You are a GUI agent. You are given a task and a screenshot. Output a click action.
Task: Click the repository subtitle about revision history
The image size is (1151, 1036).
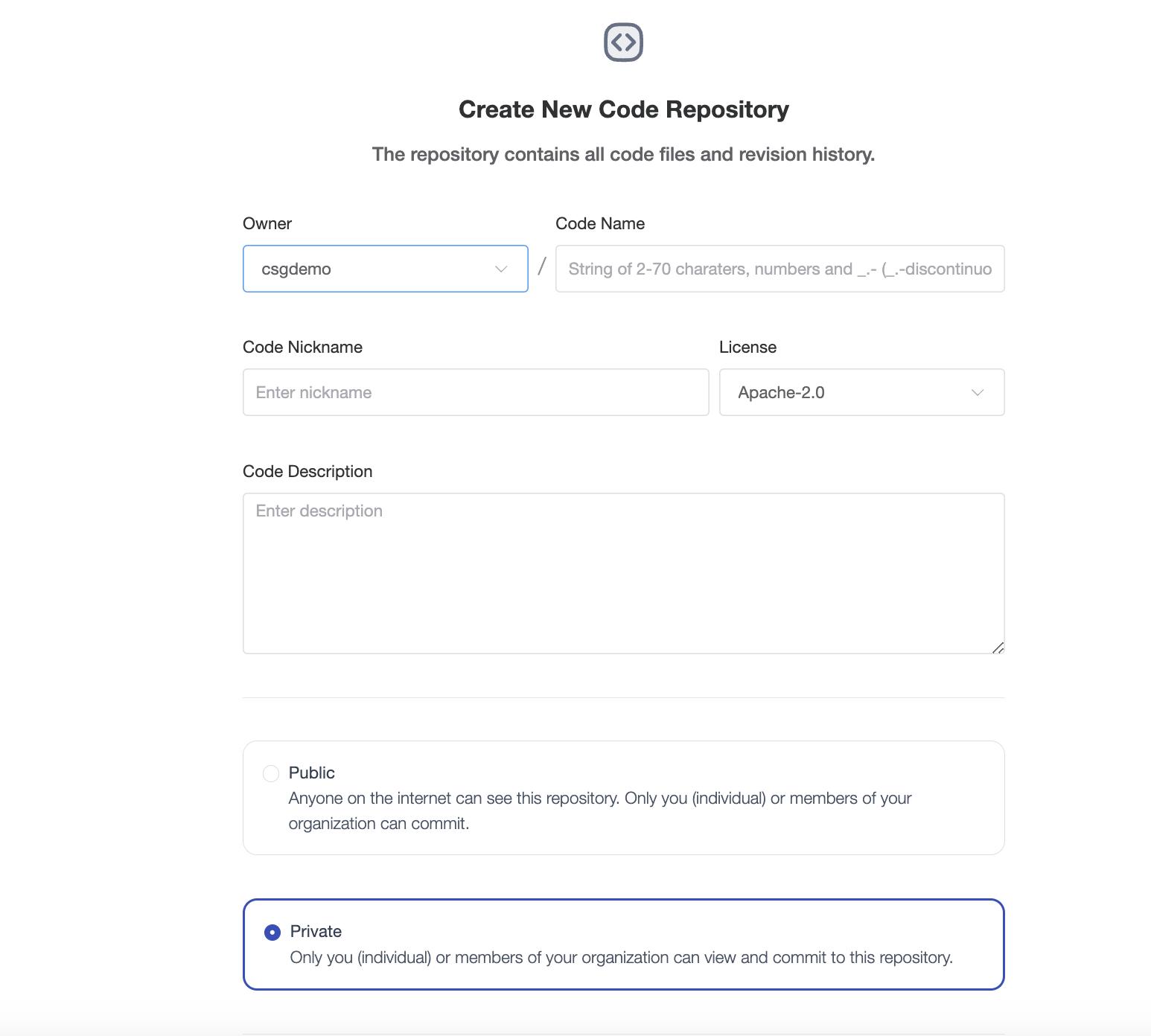(x=624, y=154)
